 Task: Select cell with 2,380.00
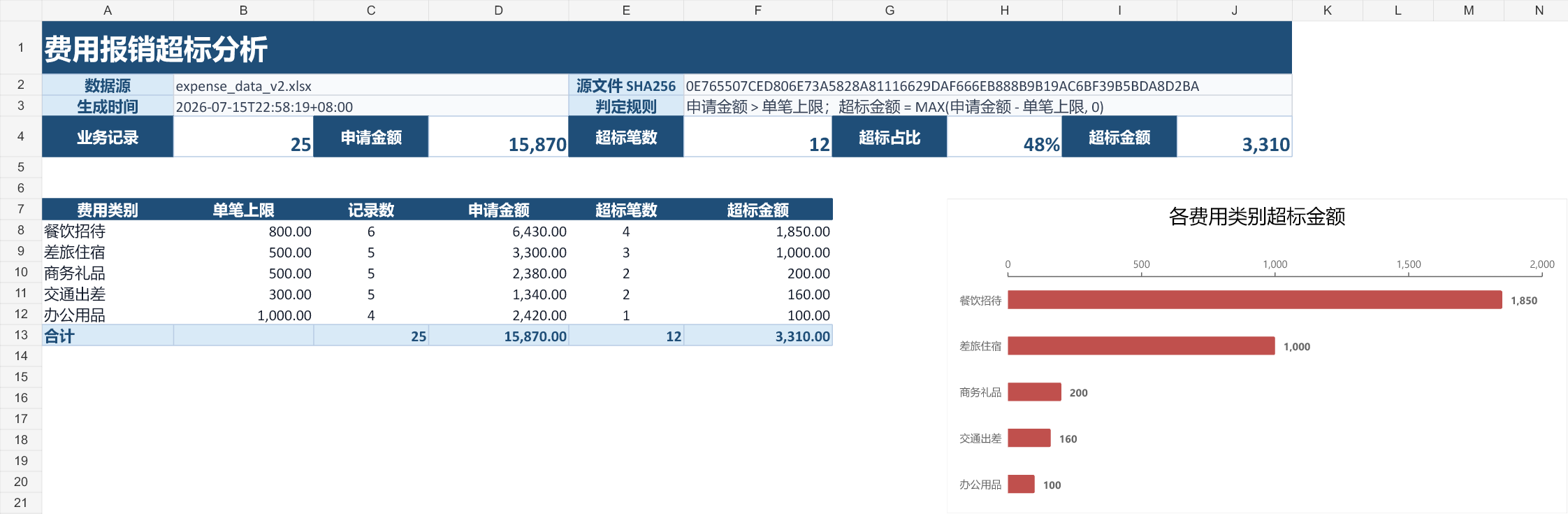pyautogui.click(x=498, y=273)
